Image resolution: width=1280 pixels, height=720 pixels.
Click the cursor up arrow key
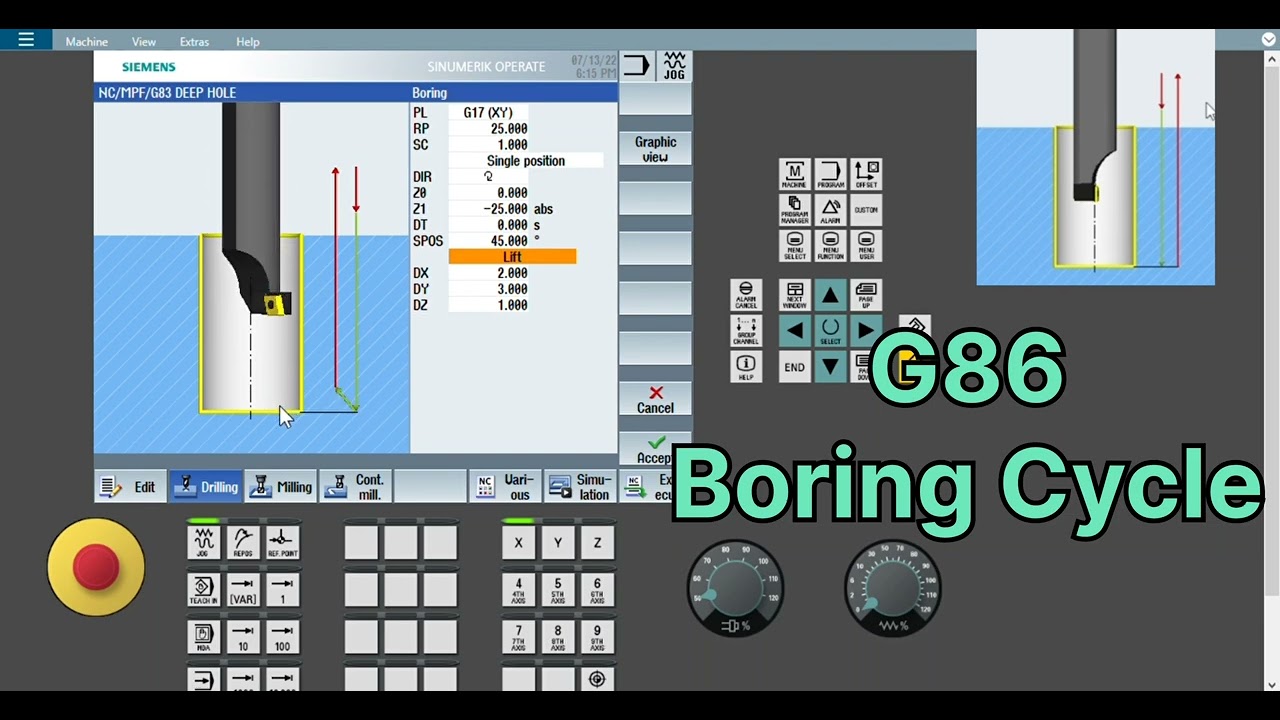(830, 295)
